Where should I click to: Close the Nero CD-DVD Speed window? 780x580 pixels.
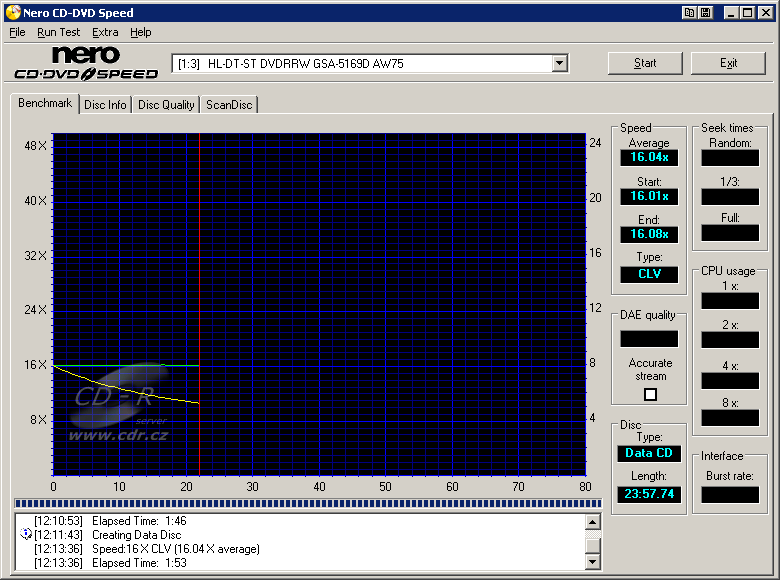pyautogui.click(x=766, y=12)
